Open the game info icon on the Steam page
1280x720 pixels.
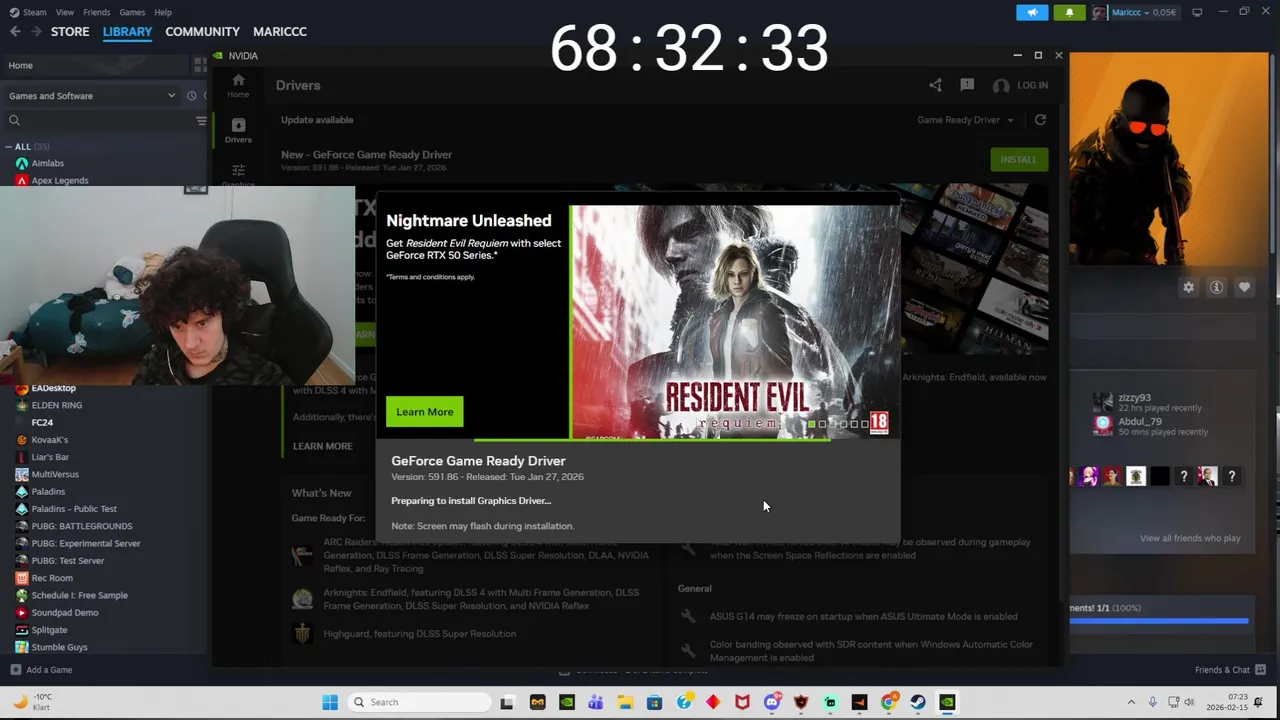[1216, 287]
